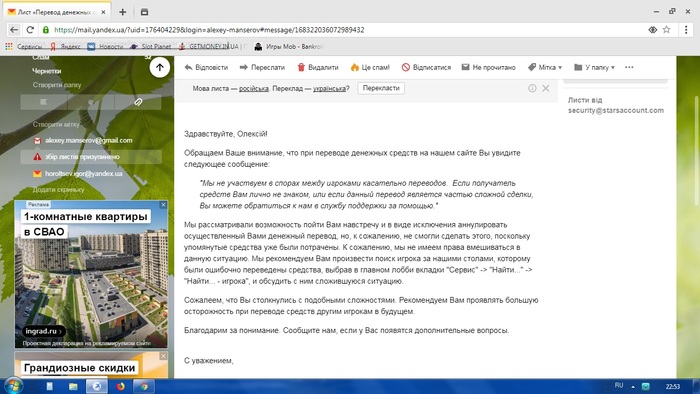Click the Відповісти reply button

[x=206, y=67]
